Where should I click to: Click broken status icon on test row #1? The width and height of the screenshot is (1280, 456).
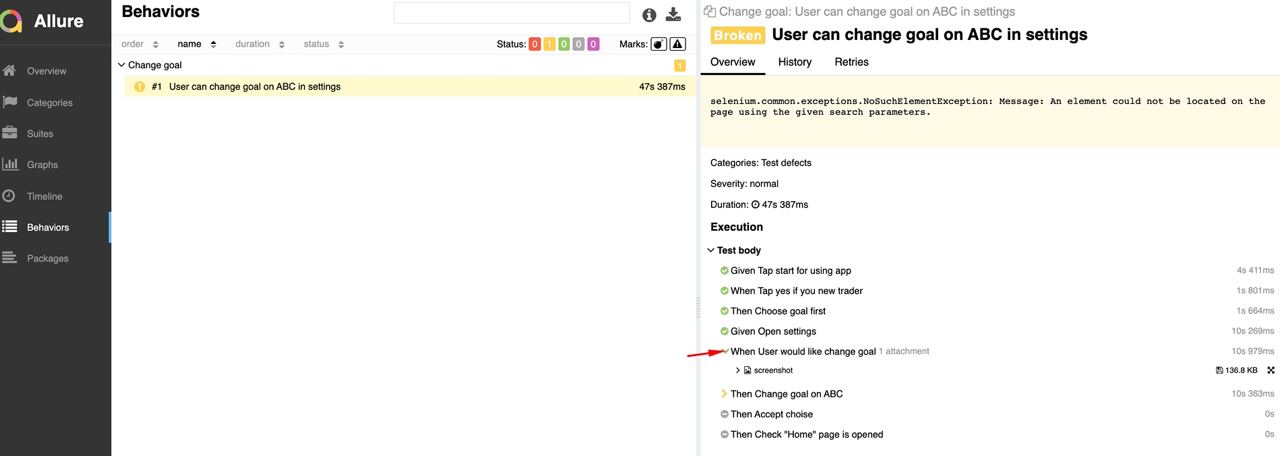(140, 87)
